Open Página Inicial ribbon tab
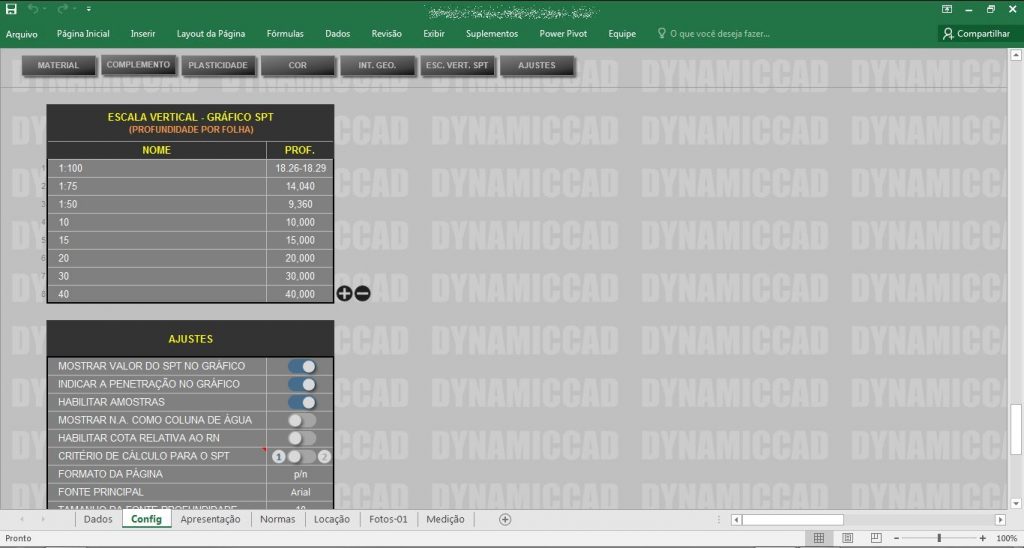 (x=83, y=33)
